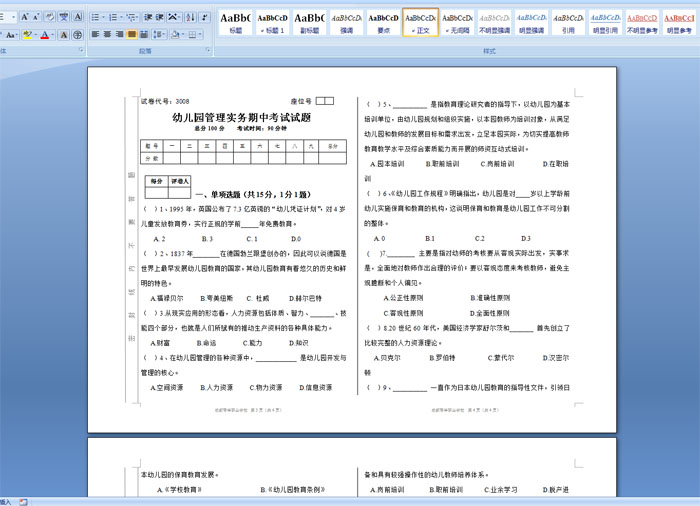Apply the 无间隔 style
The height and width of the screenshot is (506, 700).
pos(458,23)
